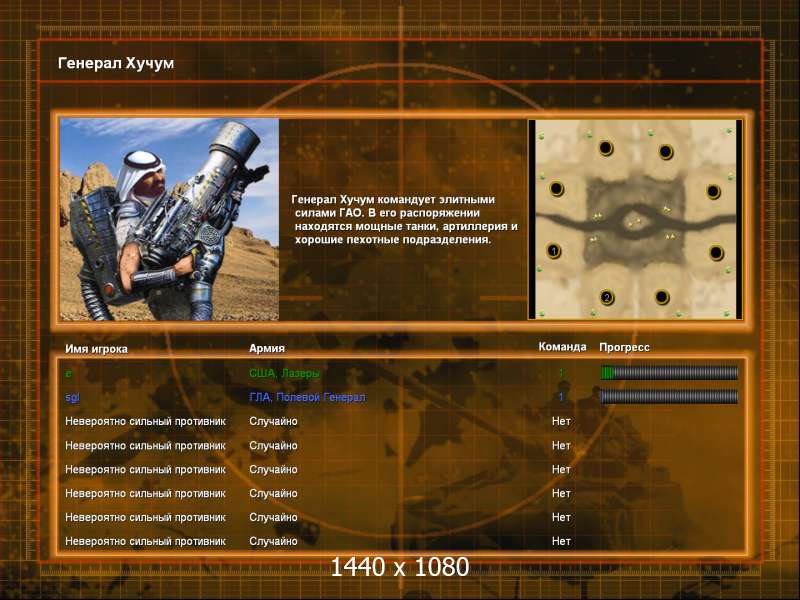This screenshot has width=800, height=600.
Task: Select start position marker 2 on minimap
Action: [x=607, y=297]
